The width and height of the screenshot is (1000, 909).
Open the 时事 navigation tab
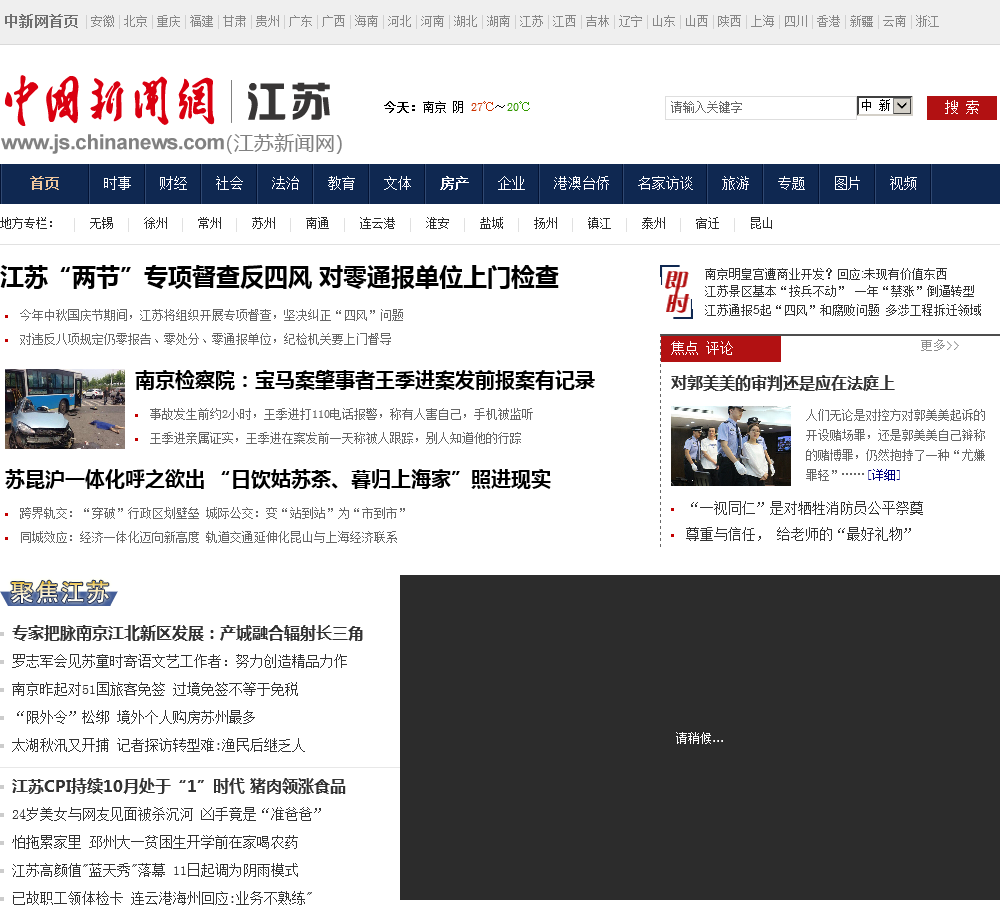coord(117,184)
